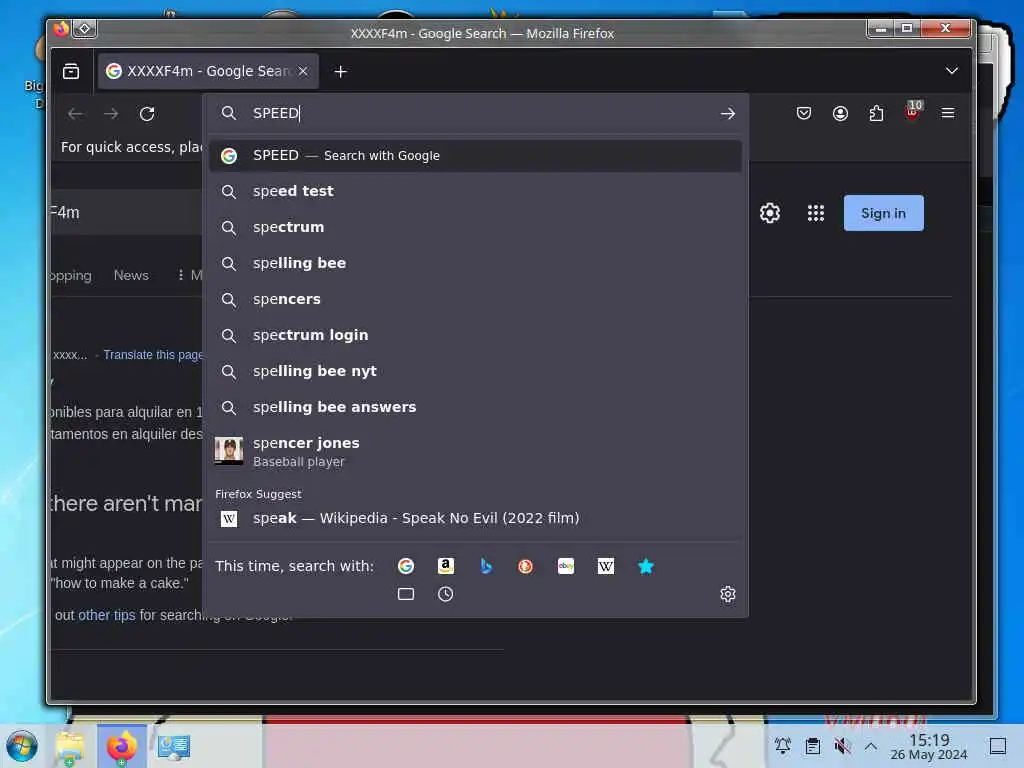The image size is (1024, 768).
Task: Click 'Translate this page' link
Action: coord(153,355)
